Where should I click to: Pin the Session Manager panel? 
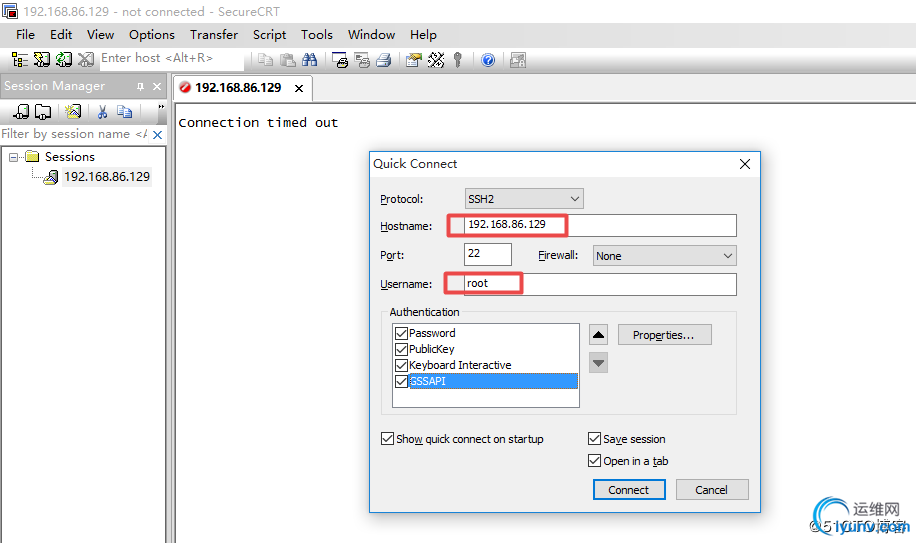coord(140,86)
